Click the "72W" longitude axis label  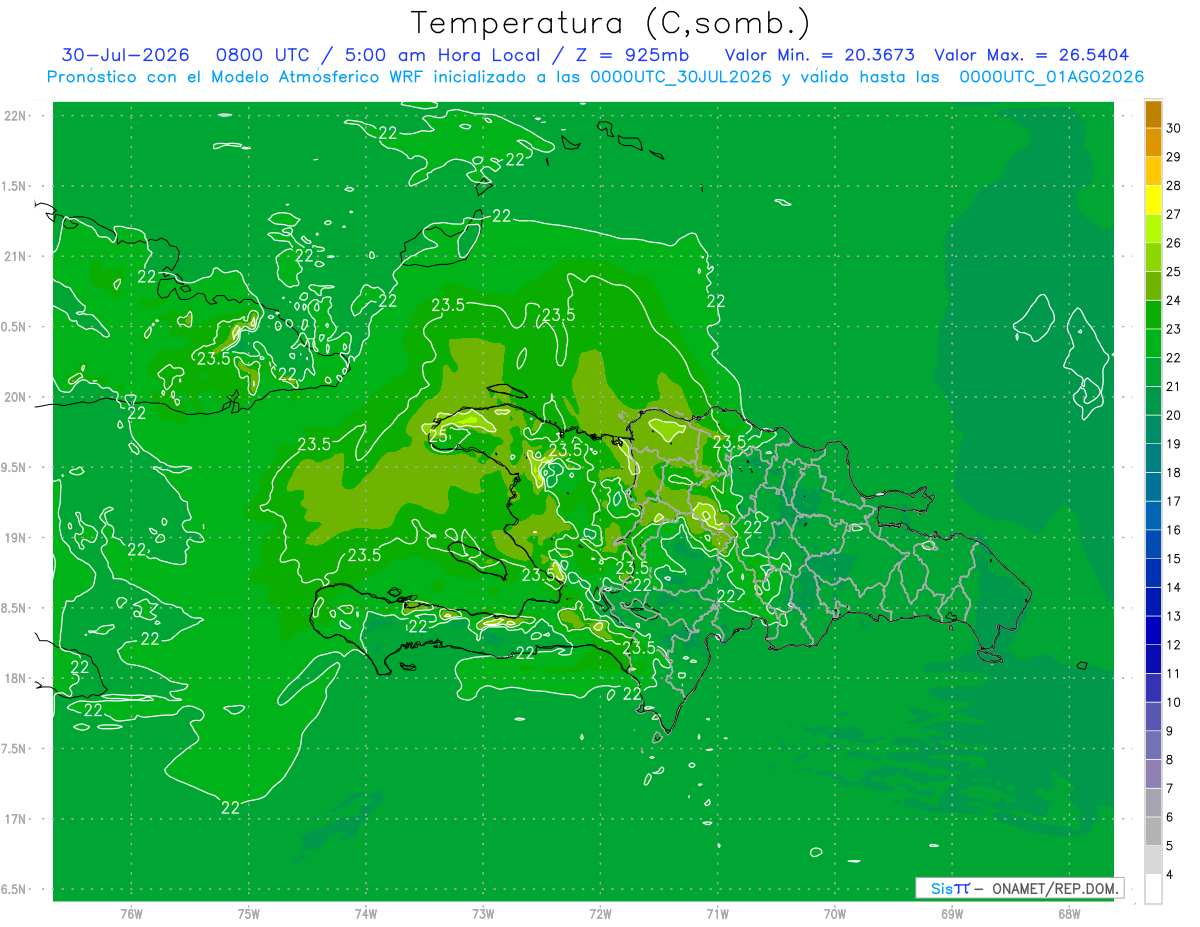[601, 914]
